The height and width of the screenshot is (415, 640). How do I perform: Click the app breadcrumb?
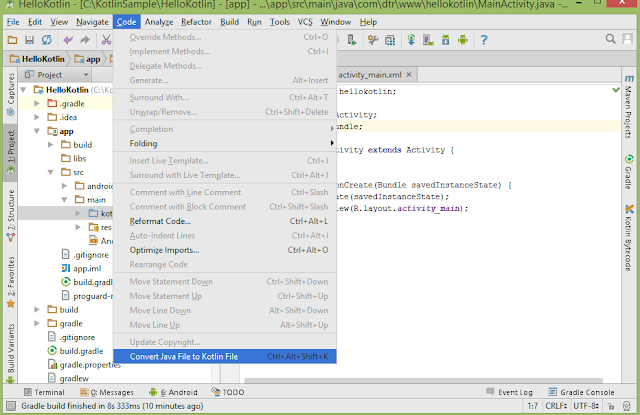(88, 59)
